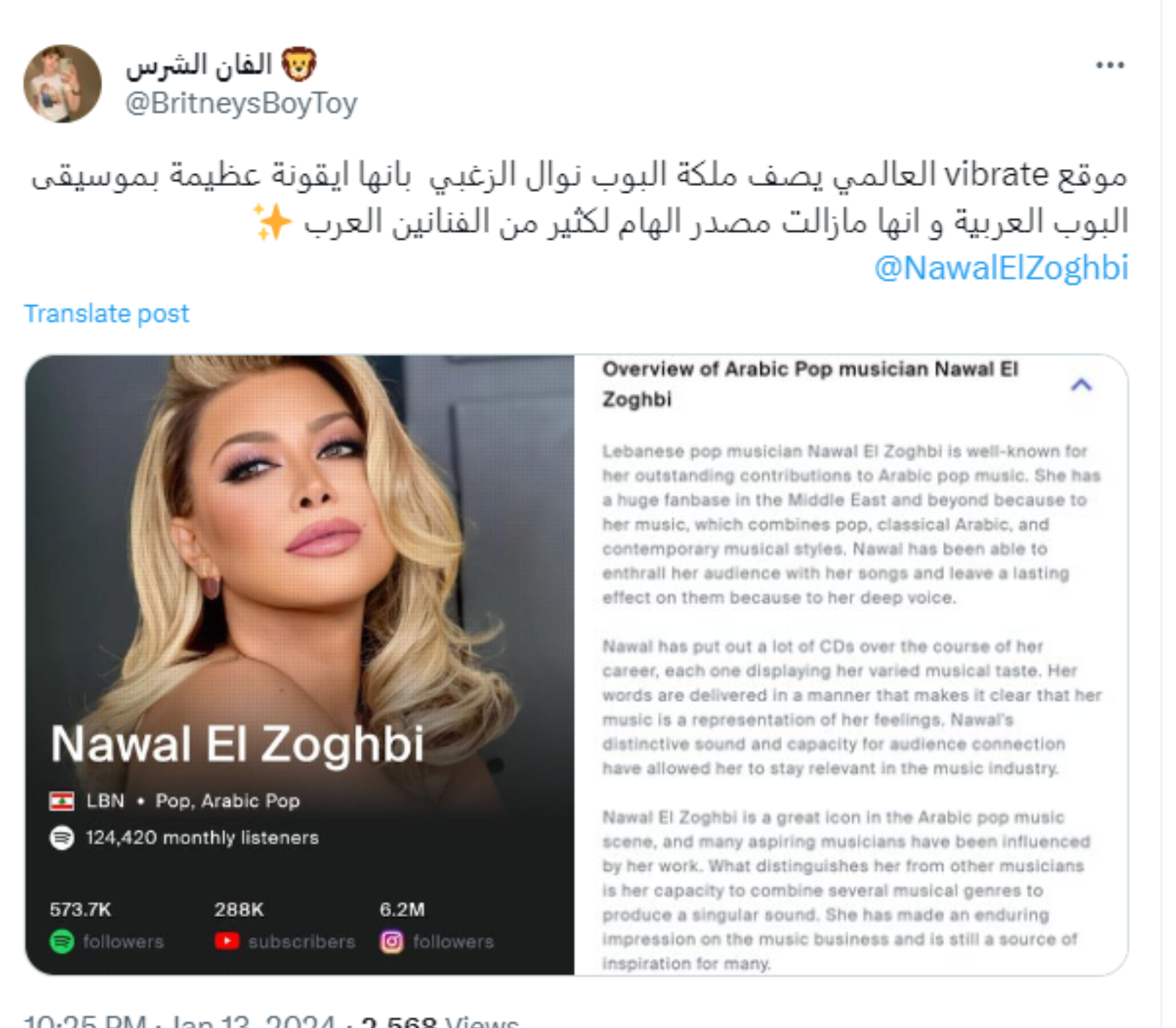Click the YouTube subscribers icon

[x=226, y=940]
